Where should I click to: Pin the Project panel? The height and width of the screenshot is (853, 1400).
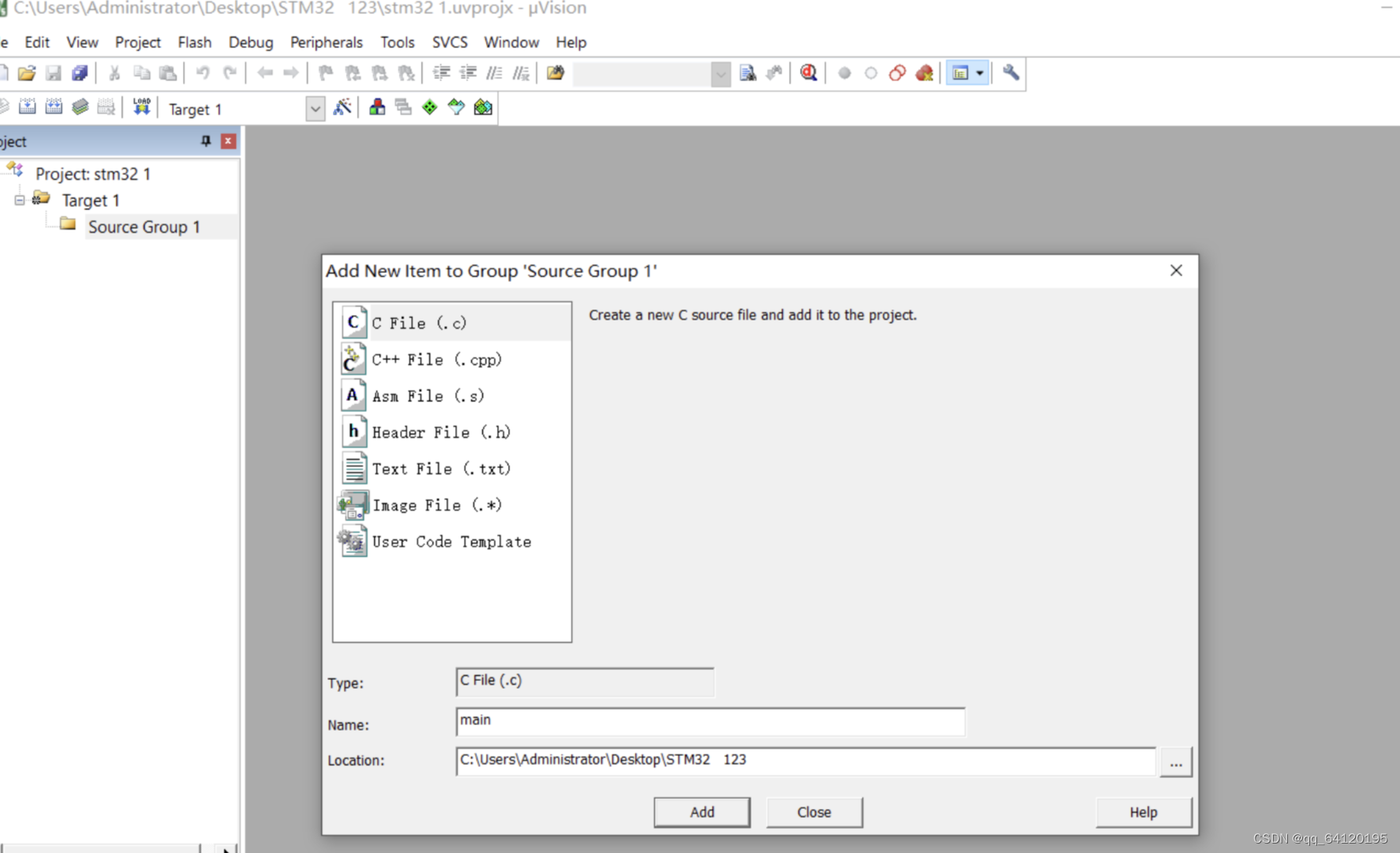coord(206,141)
